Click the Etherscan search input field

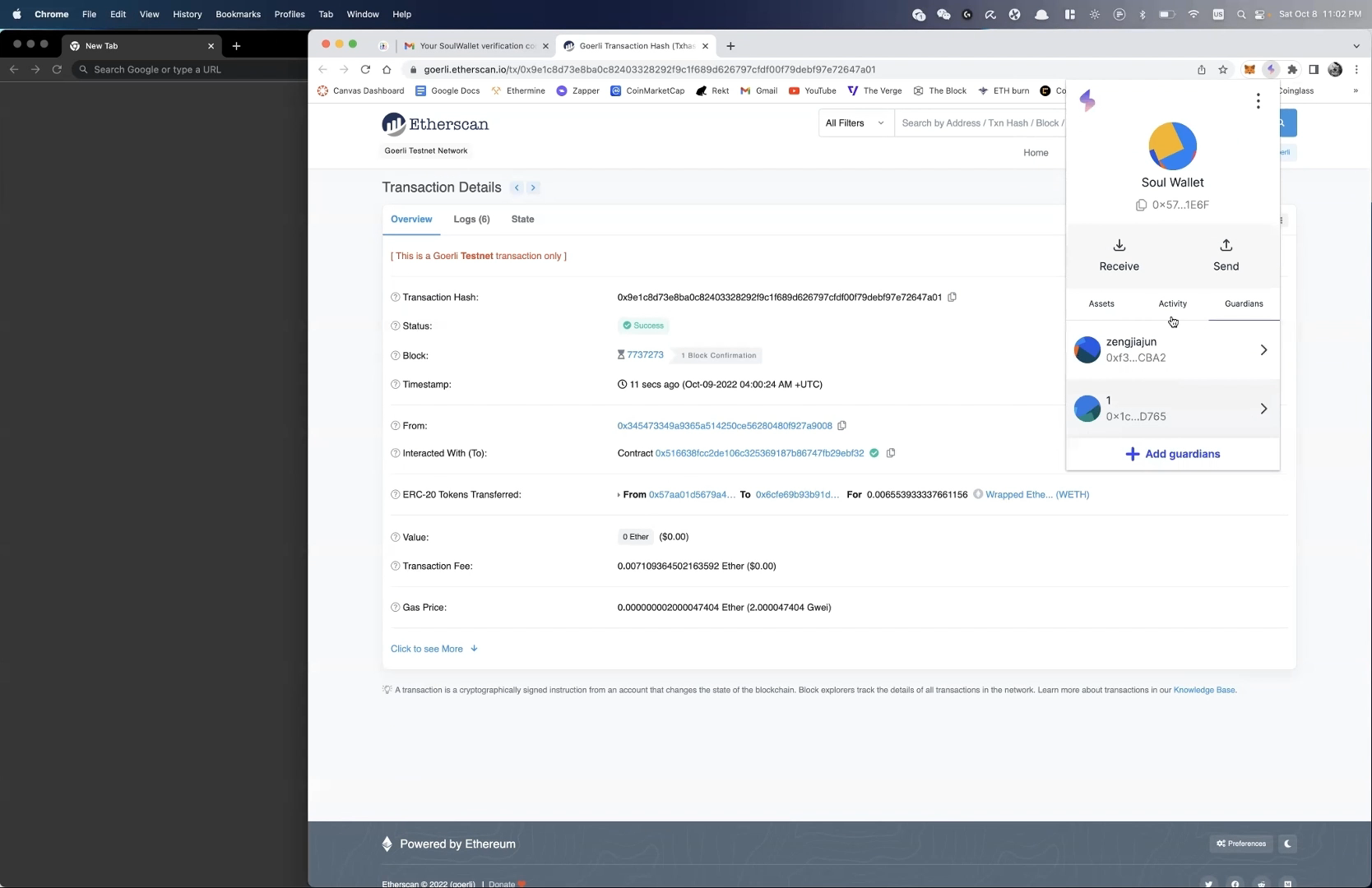(980, 123)
